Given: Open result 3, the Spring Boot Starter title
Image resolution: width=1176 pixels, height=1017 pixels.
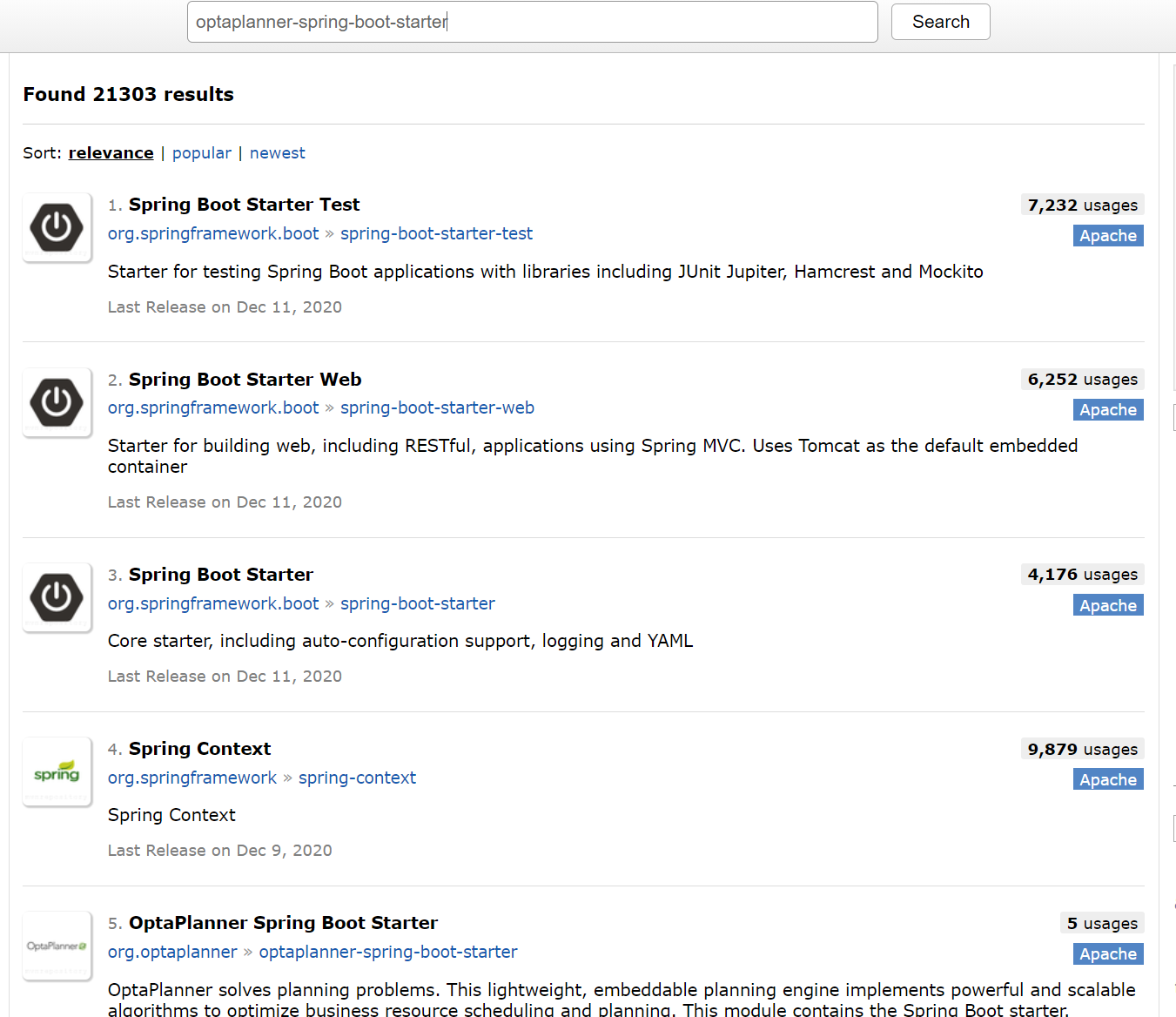Looking at the screenshot, I should click(x=221, y=575).
